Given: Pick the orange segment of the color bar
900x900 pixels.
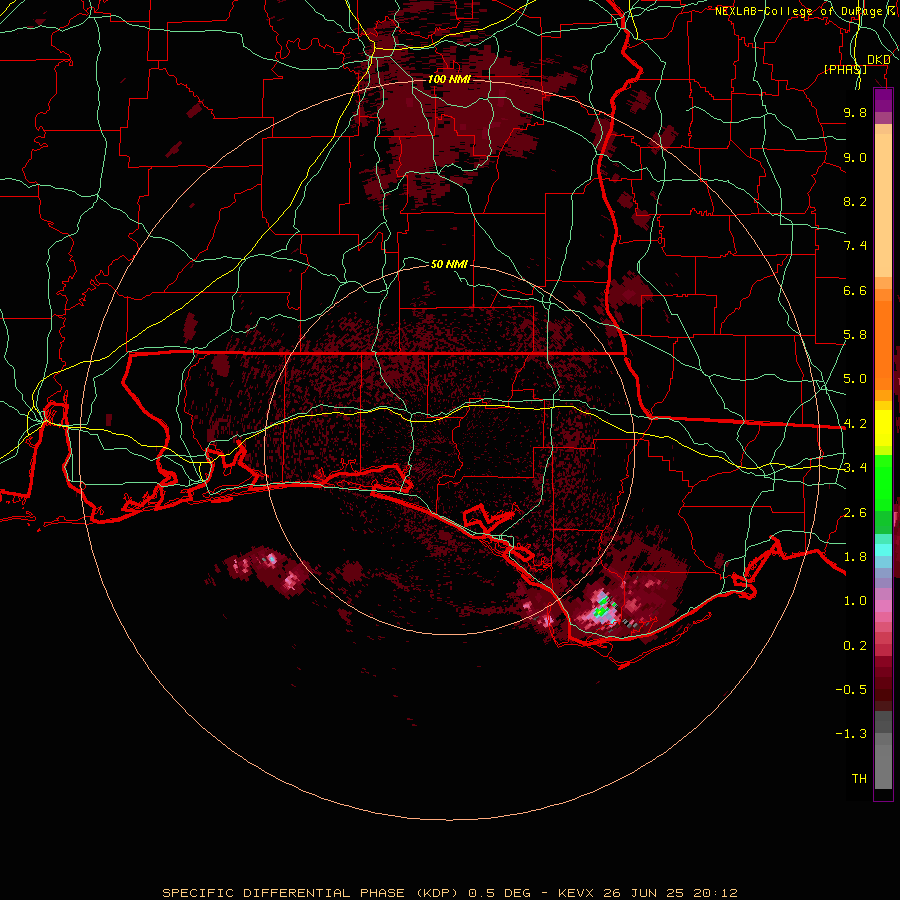Looking at the screenshot, I should pos(883,344).
